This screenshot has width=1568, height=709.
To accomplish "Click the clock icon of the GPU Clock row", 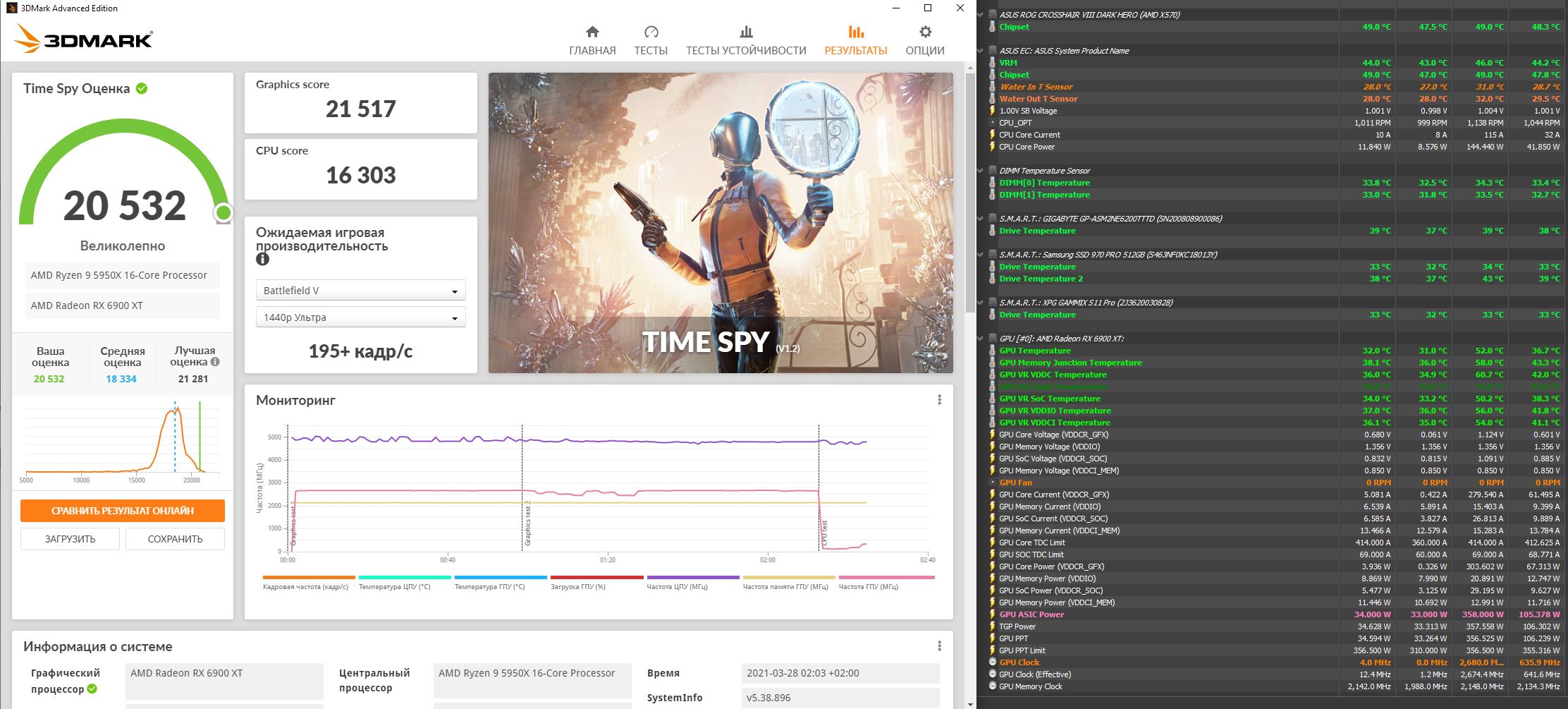I will click(x=992, y=662).
